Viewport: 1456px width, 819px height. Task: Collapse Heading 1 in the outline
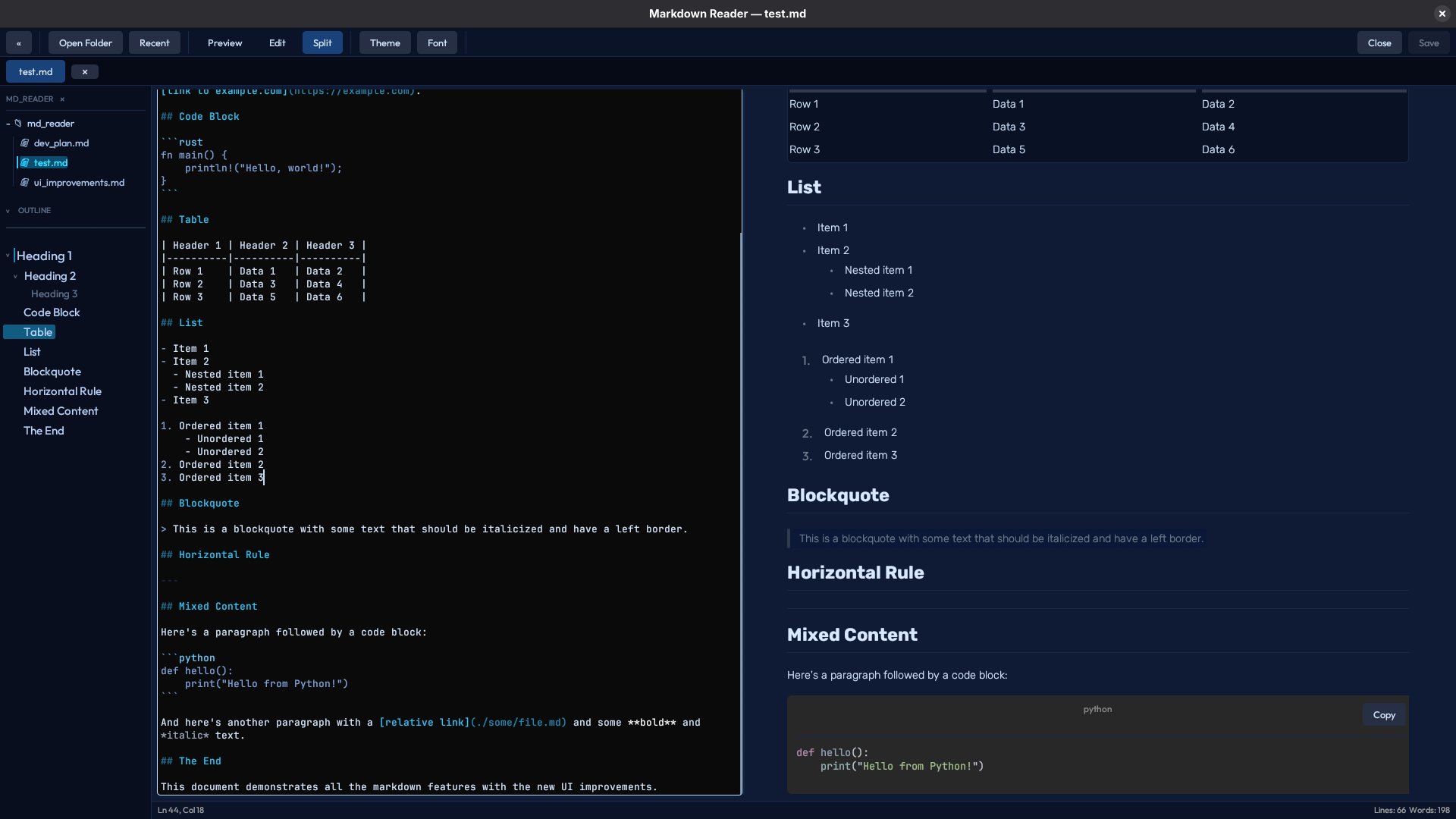point(8,256)
